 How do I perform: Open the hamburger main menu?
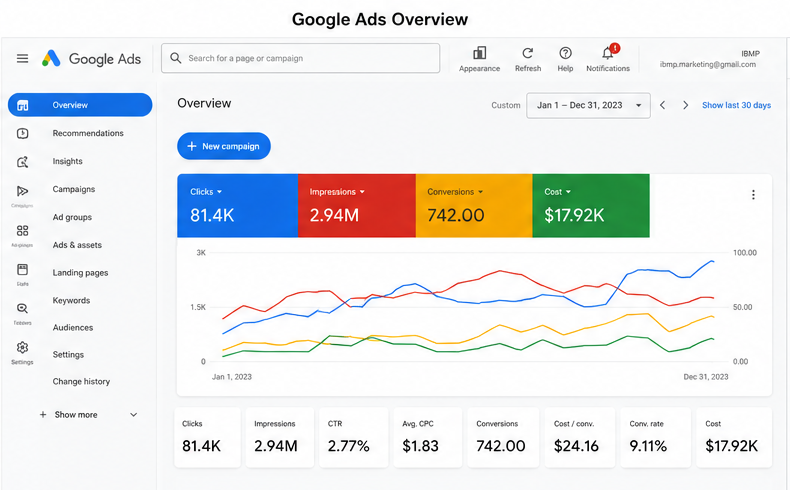pyautogui.click(x=22, y=58)
